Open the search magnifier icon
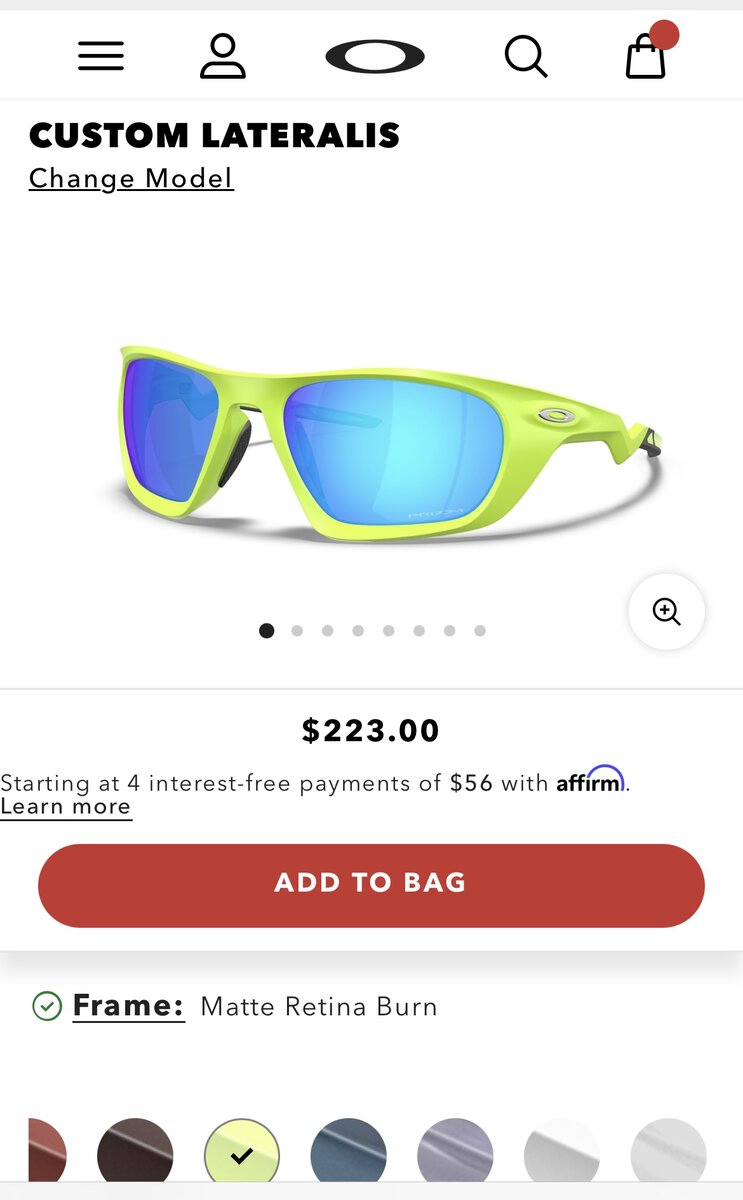 coord(526,56)
